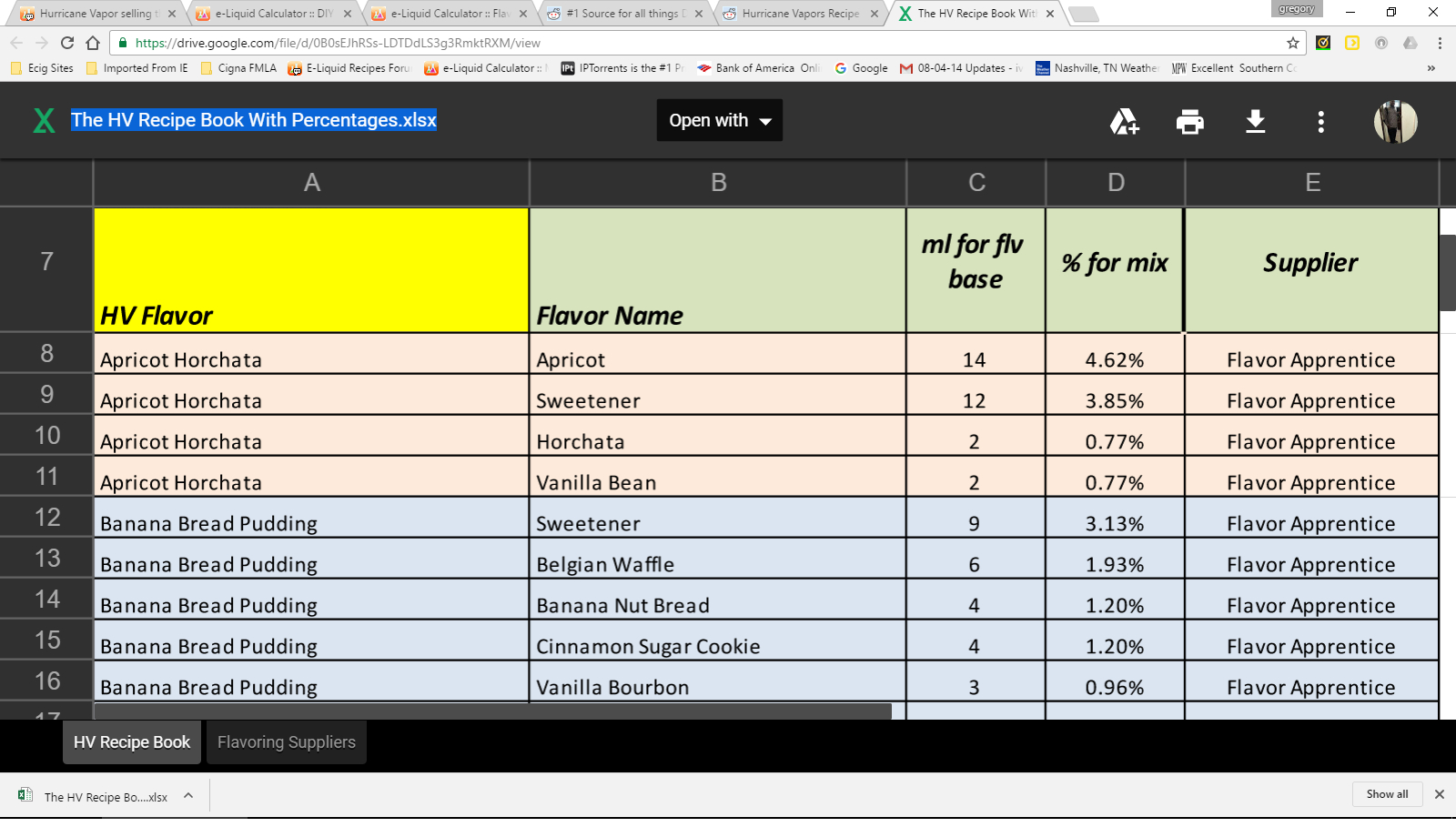
Task: Select row 12 header
Action: coord(46,518)
